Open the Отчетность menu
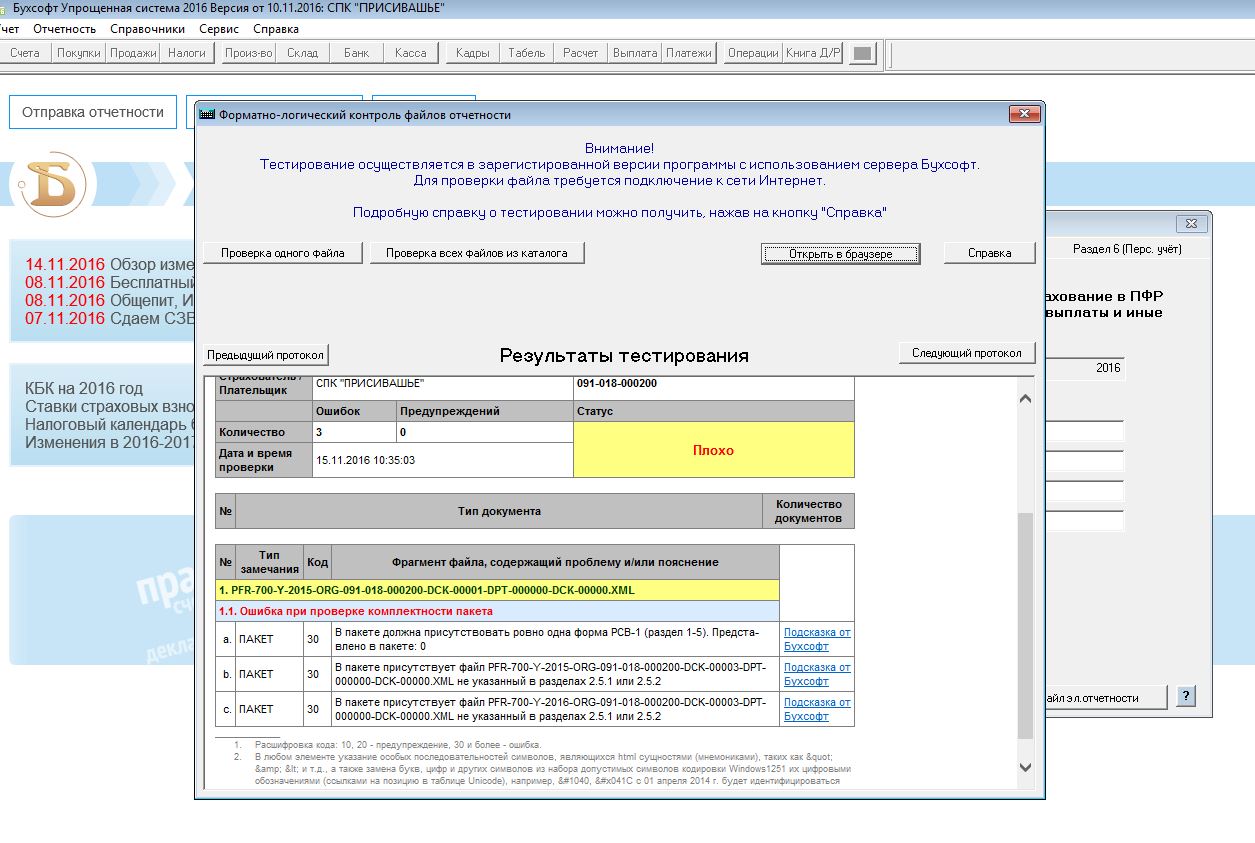Viewport: 1255px width, 843px height. (64, 29)
